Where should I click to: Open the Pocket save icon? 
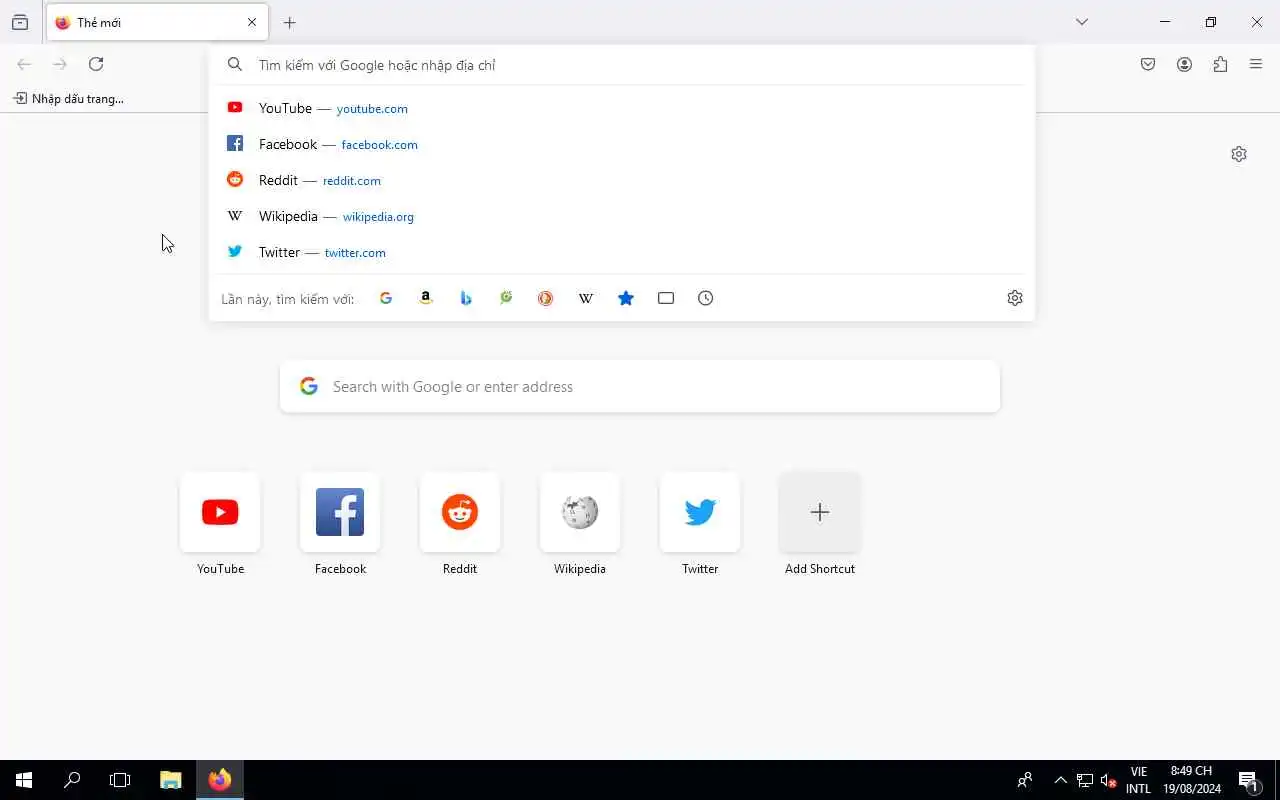[x=1148, y=64]
